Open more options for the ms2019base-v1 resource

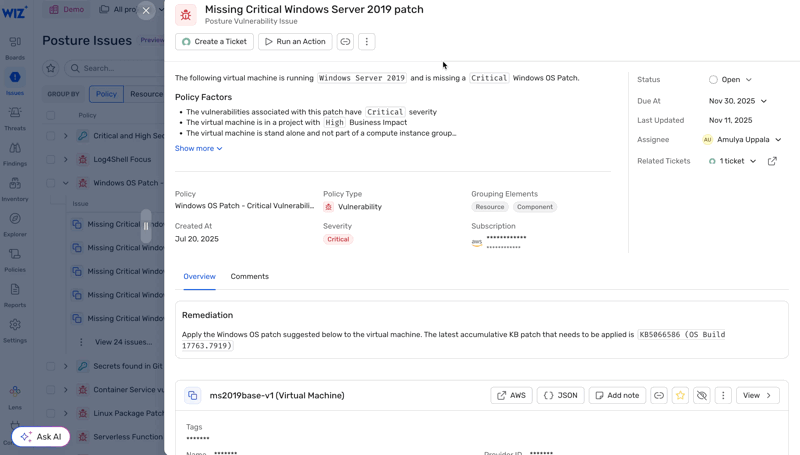pyautogui.click(x=723, y=396)
